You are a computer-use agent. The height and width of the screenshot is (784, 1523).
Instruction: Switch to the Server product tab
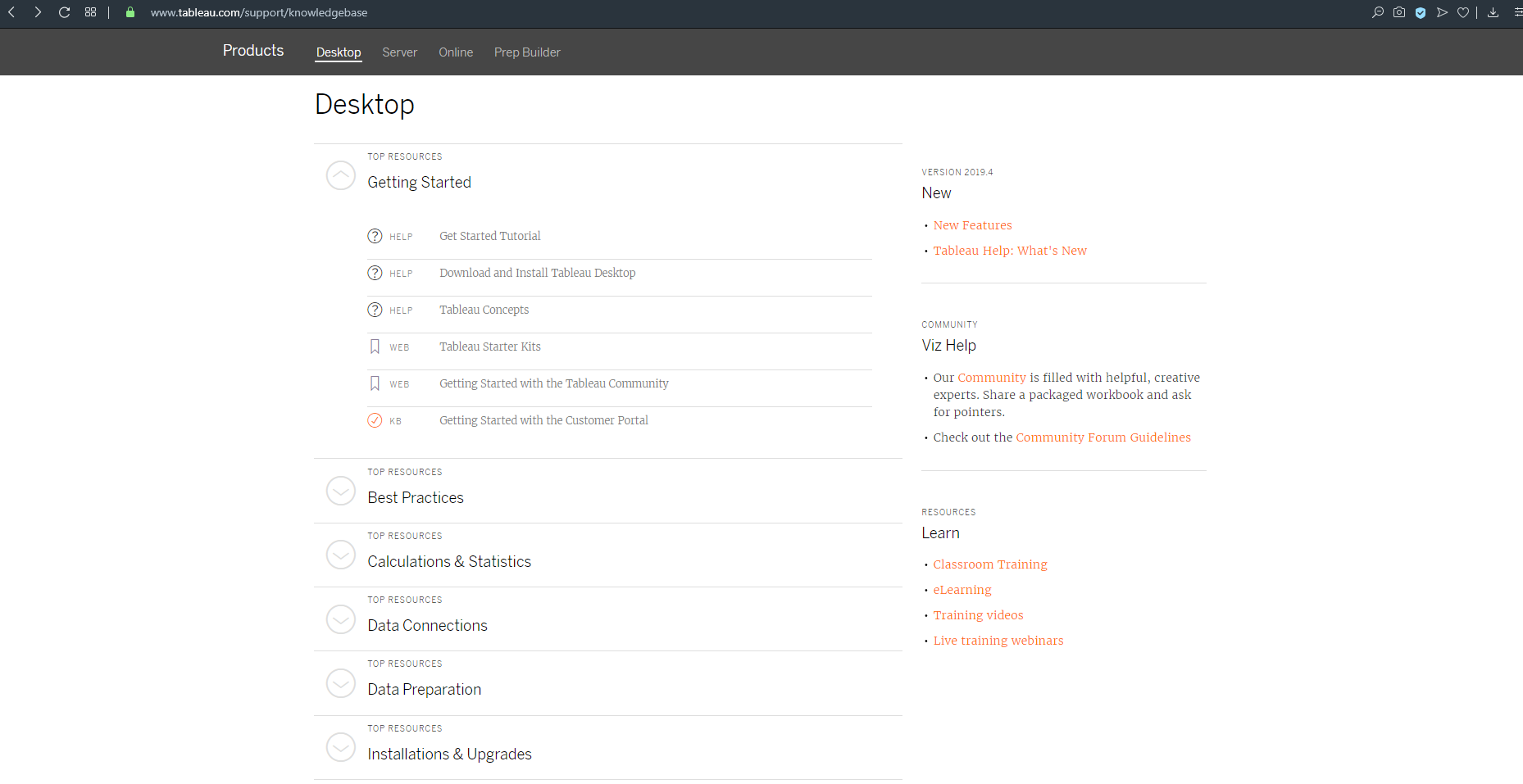point(399,52)
